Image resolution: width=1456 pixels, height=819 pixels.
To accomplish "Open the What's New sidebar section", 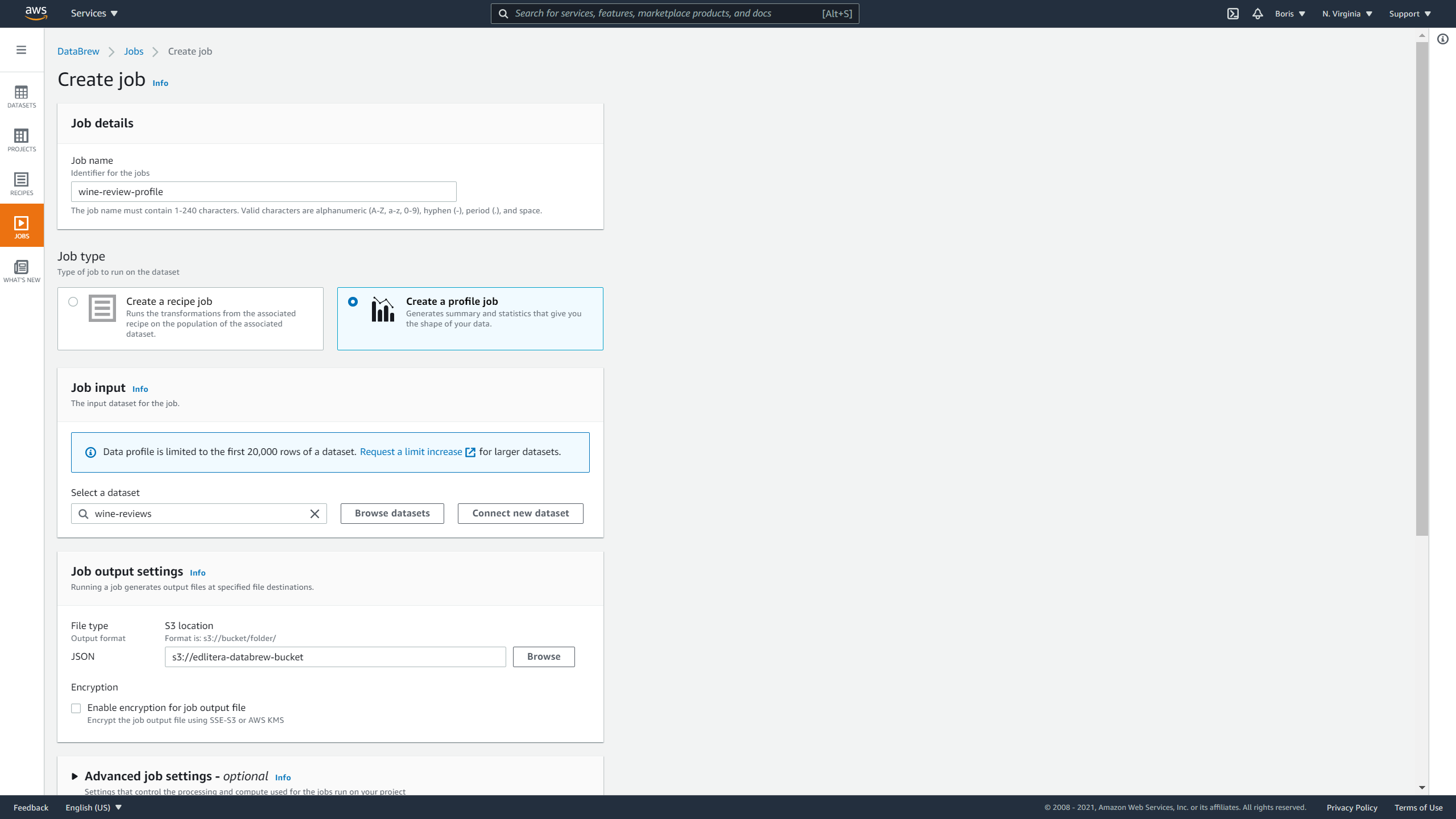I will (x=22, y=271).
